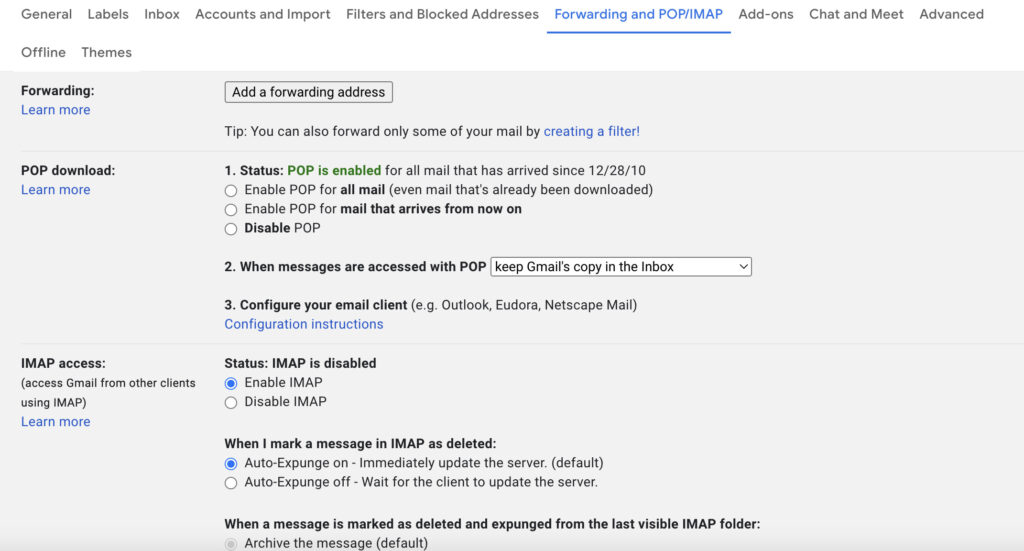Click Learn more under Forwarding
The height and width of the screenshot is (551, 1024).
coord(55,110)
